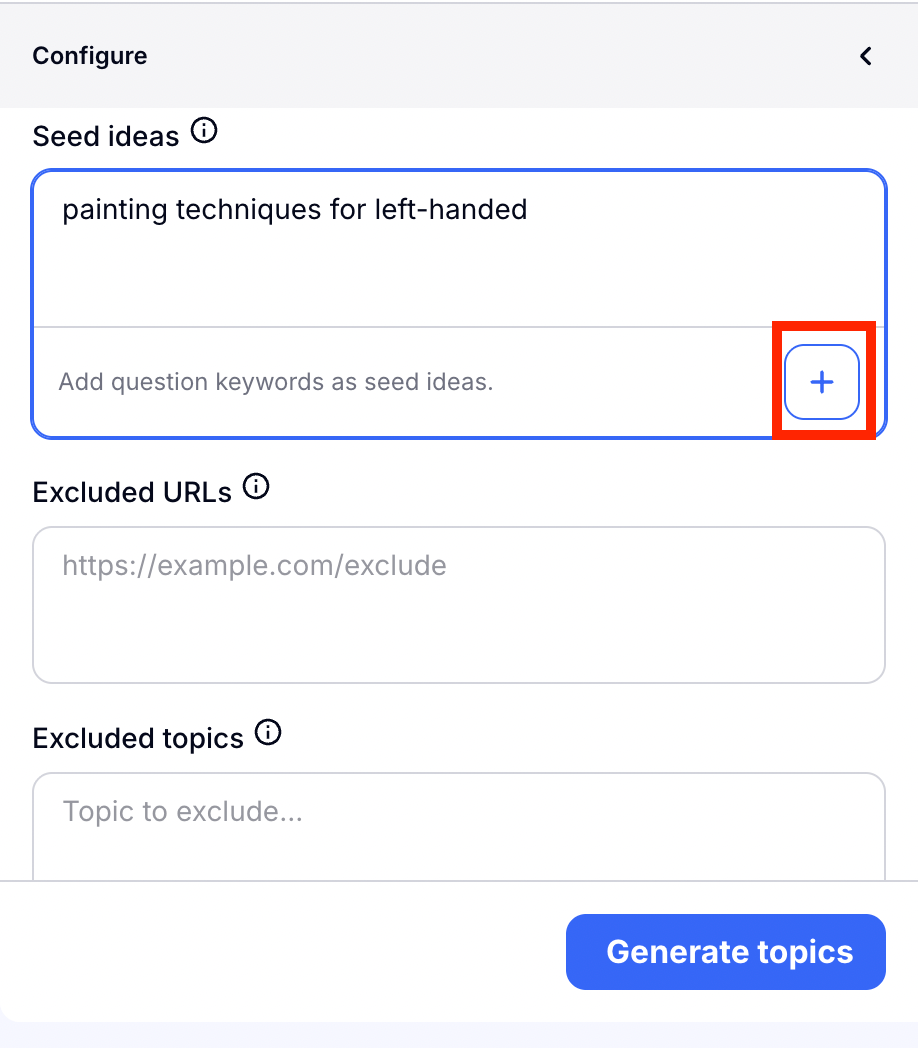This screenshot has height=1048, width=918.
Task: Click the "Add question keywords as seed ideas." hint
Action: coord(276,382)
